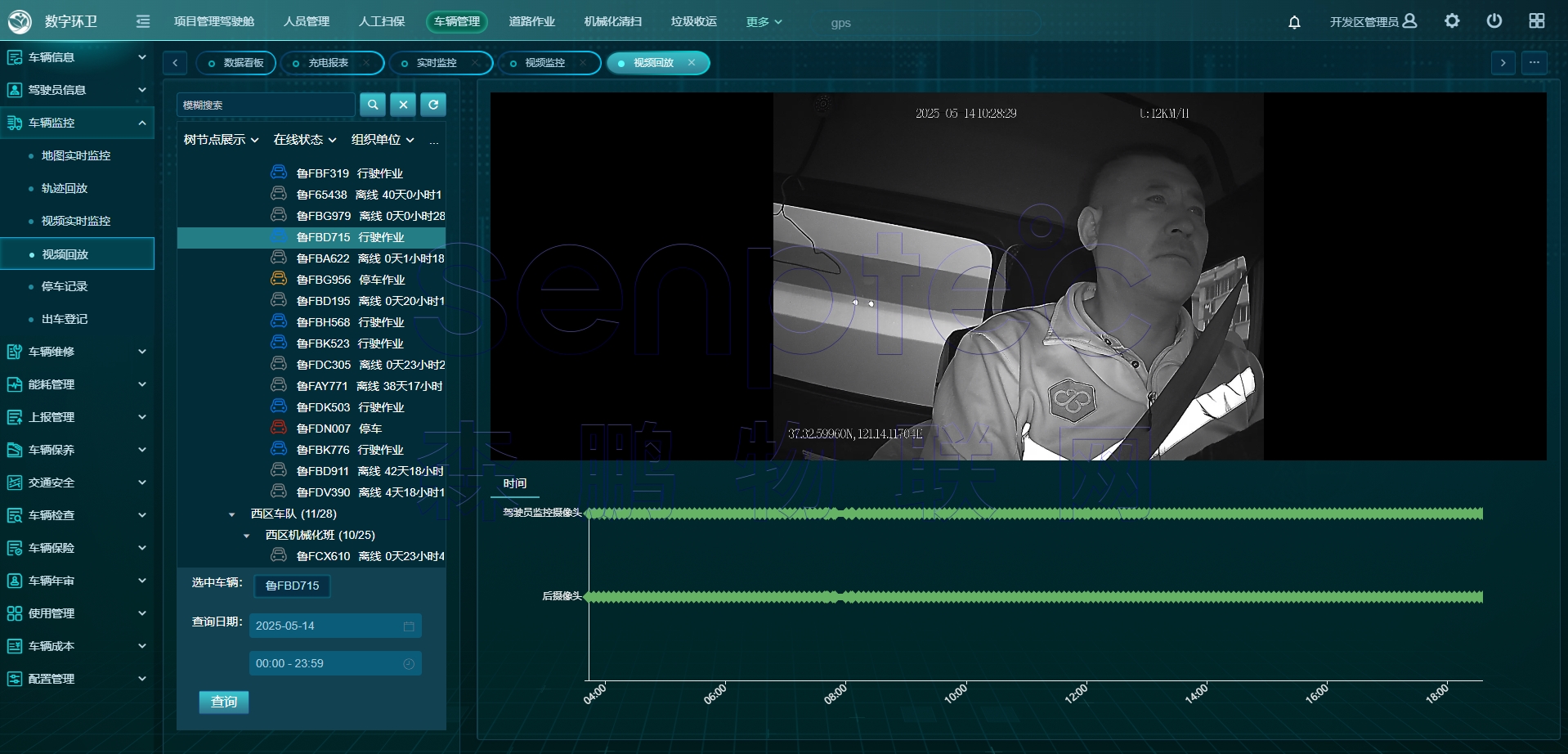Close the 视频回放 tab
This screenshot has height=754, width=1568.
692,62
